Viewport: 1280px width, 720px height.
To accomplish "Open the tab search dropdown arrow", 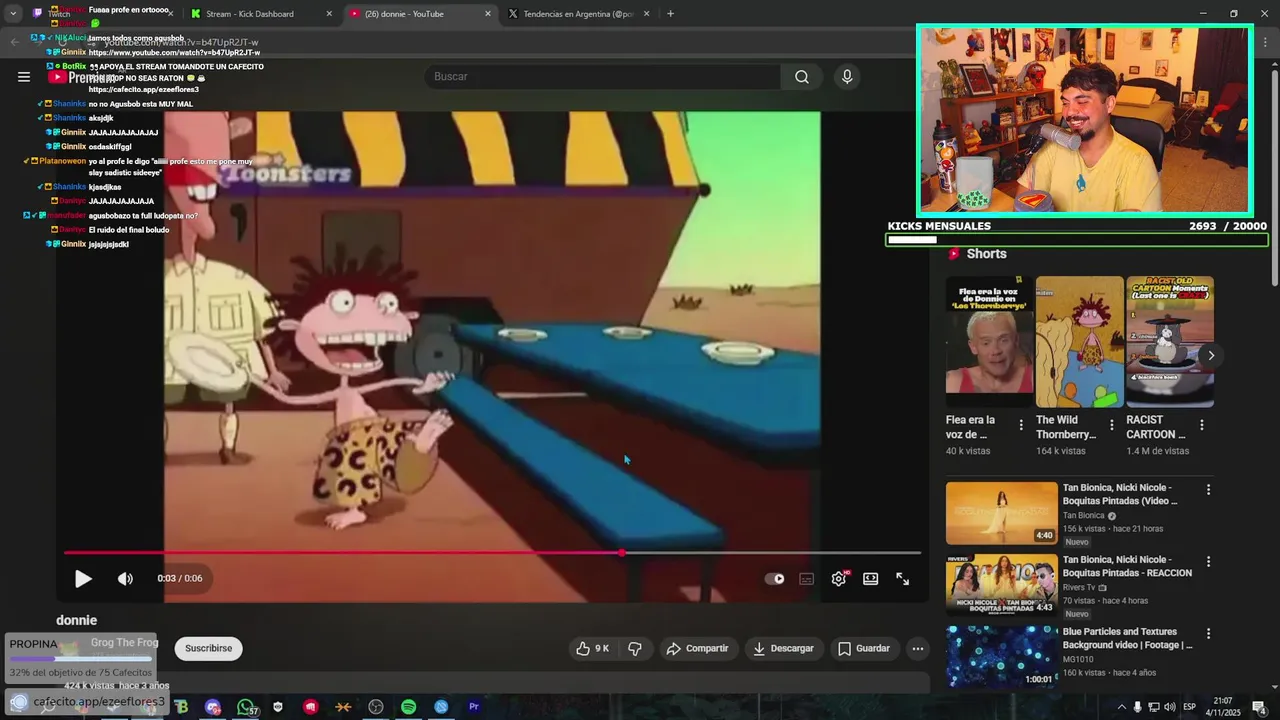I will [x=13, y=14].
